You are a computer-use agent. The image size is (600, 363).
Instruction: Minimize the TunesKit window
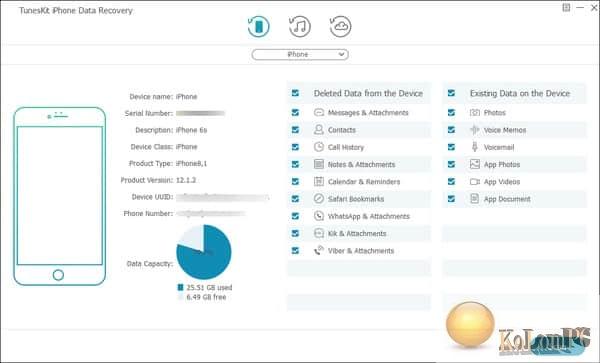[580, 7]
